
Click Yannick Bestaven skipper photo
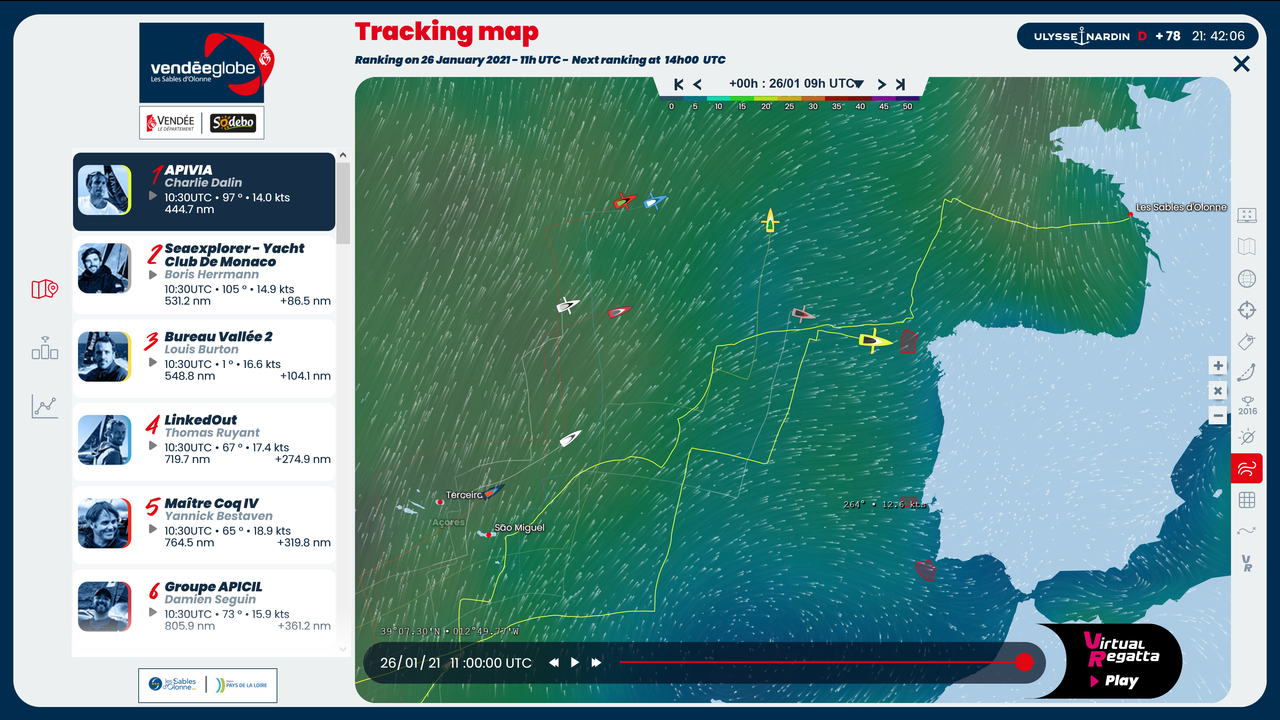click(x=105, y=523)
